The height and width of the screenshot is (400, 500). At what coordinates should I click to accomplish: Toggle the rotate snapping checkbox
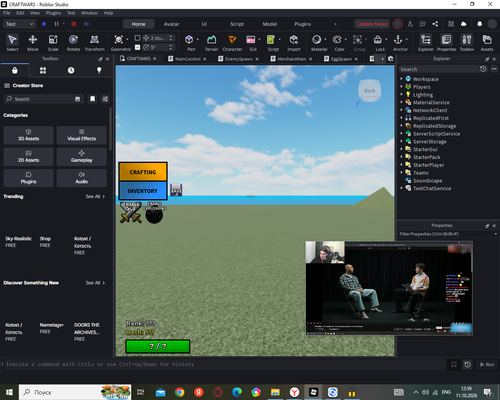point(137,47)
